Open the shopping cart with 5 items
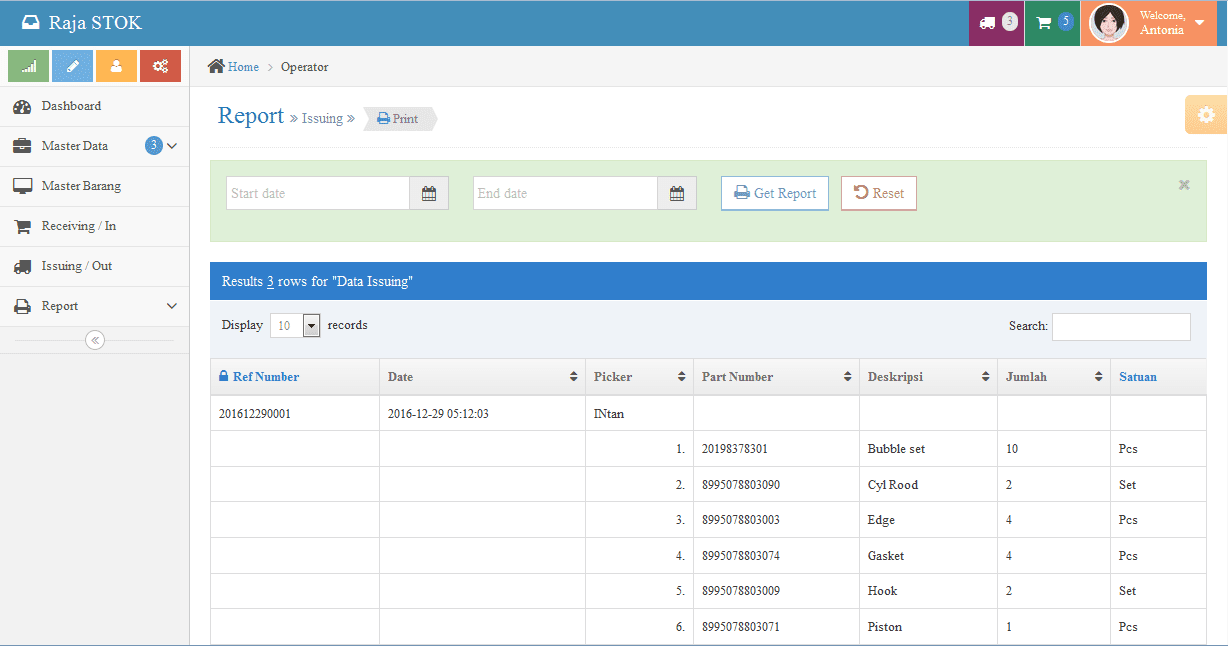Screen dimensions: 1228x646 click(1051, 22)
